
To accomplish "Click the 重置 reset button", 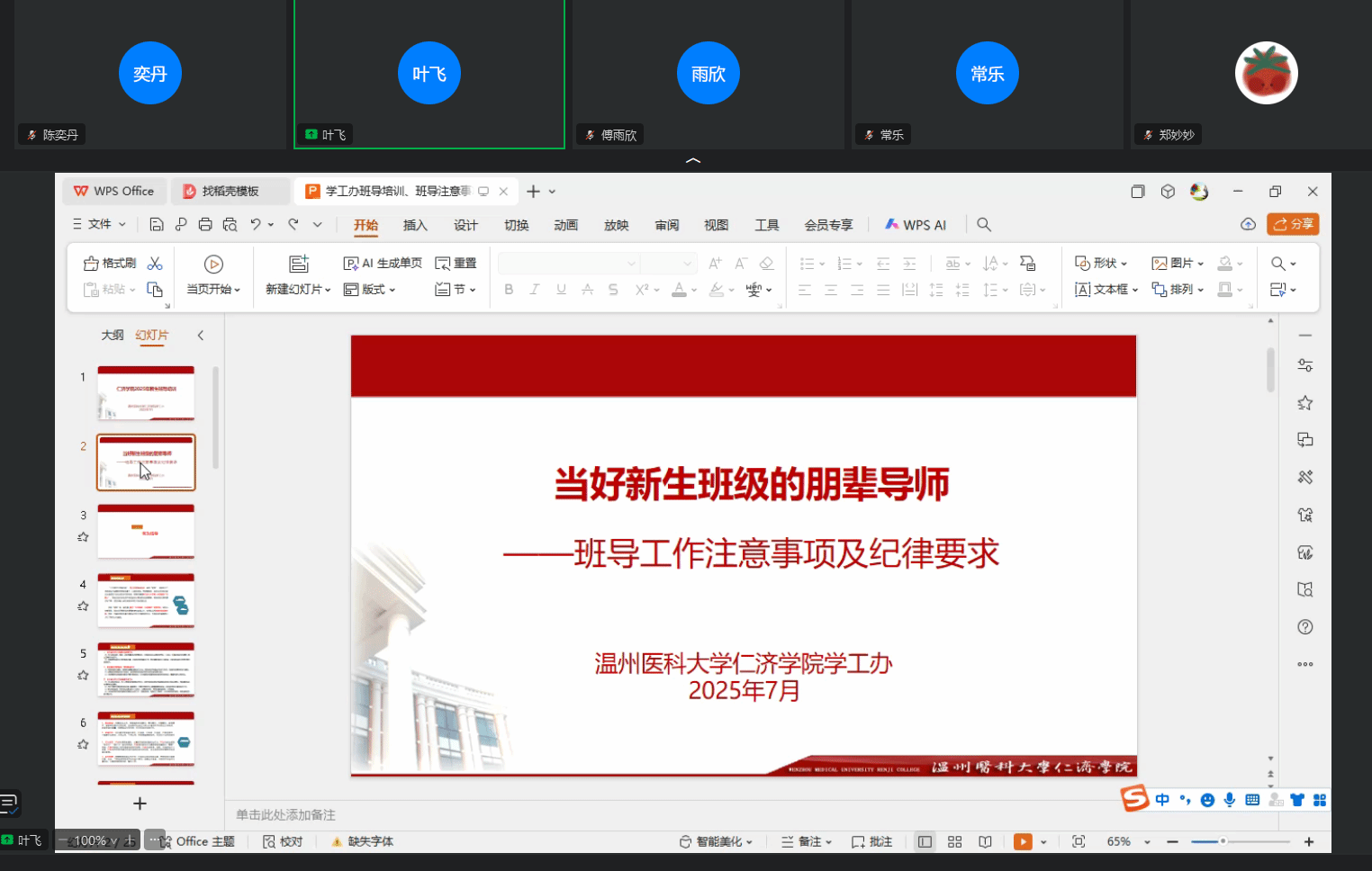I will (x=456, y=263).
